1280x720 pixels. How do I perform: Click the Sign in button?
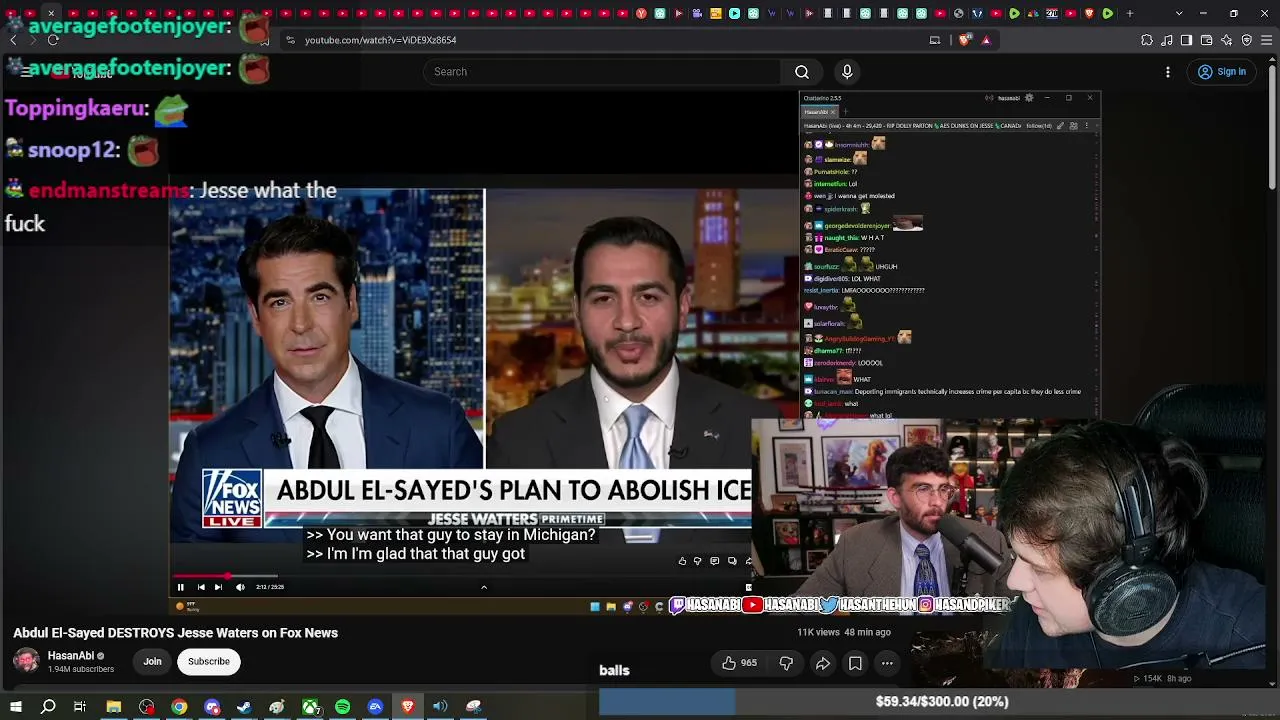[x=1222, y=72]
